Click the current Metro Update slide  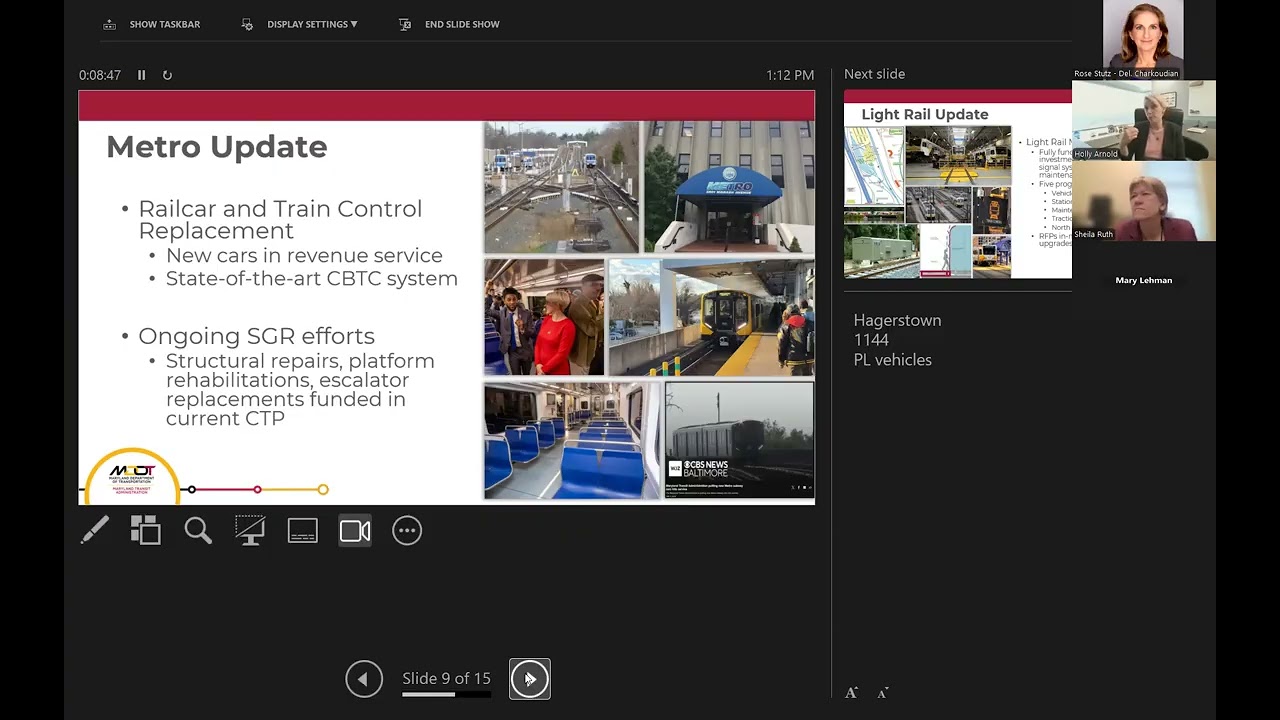pyautogui.click(x=447, y=298)
